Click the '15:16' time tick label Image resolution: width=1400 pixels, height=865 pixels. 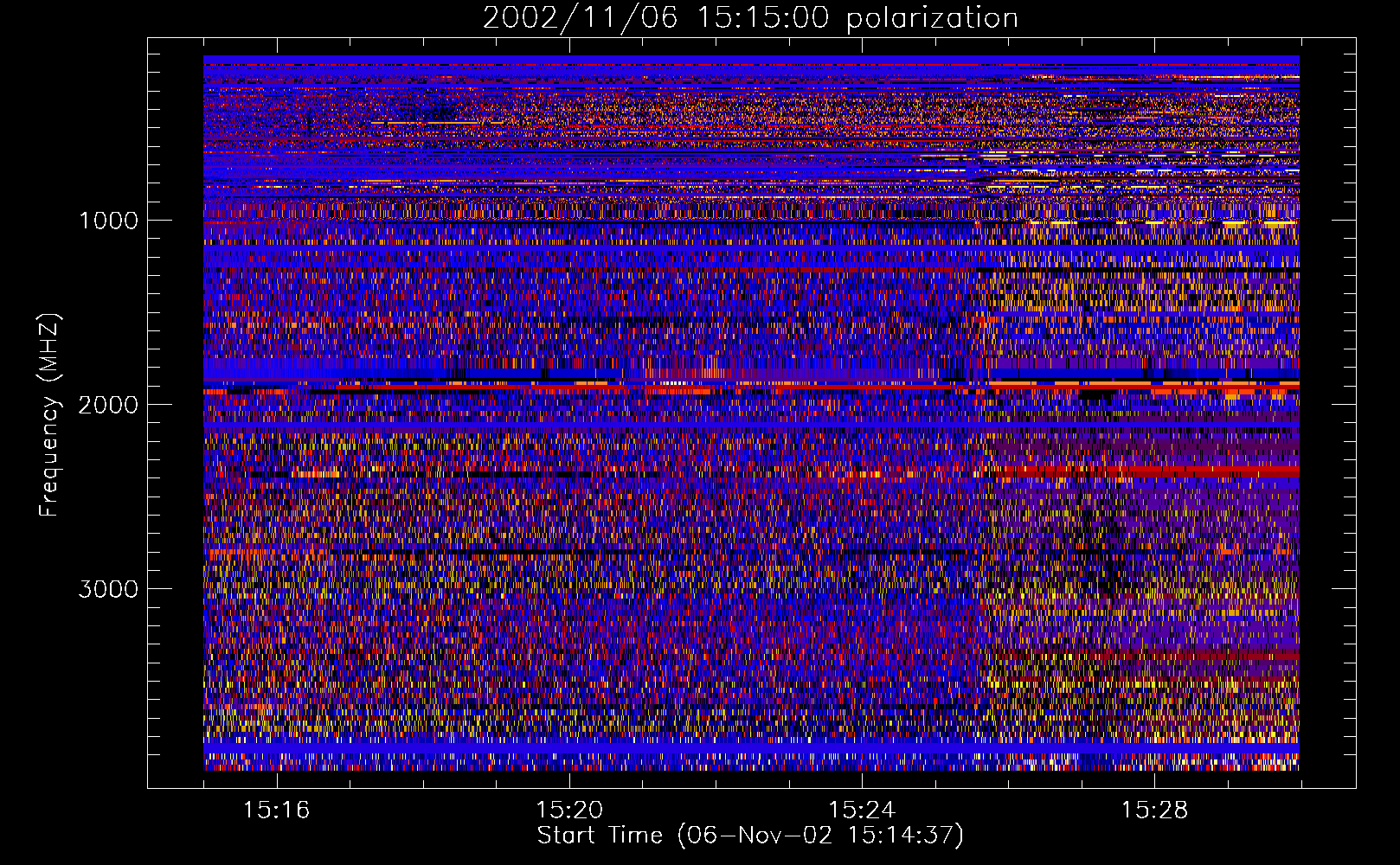coord(277,810)
